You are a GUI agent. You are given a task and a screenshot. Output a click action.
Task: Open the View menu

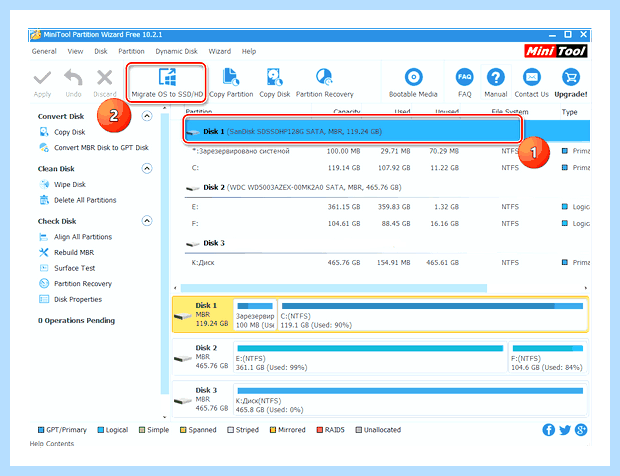[75, 51]
